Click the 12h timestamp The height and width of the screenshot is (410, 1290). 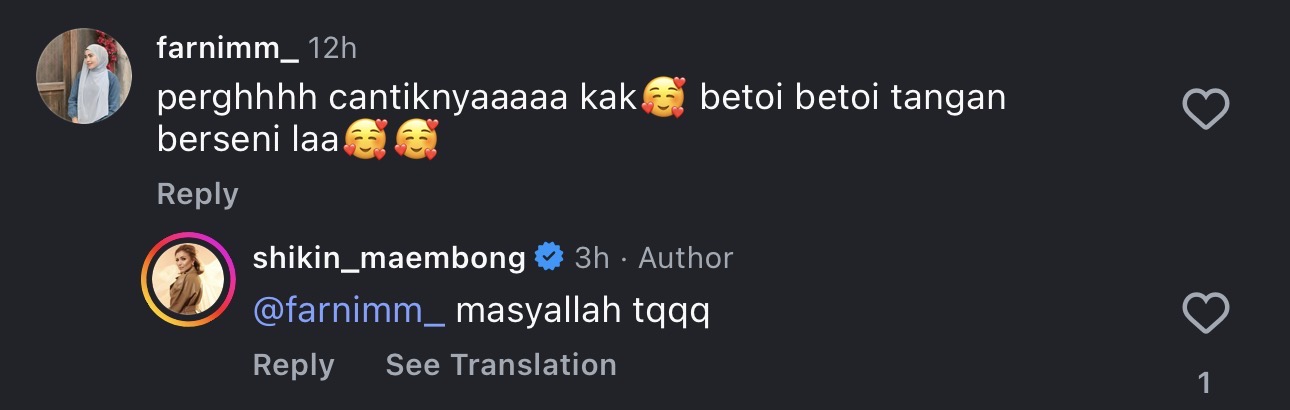pos(332,47)
